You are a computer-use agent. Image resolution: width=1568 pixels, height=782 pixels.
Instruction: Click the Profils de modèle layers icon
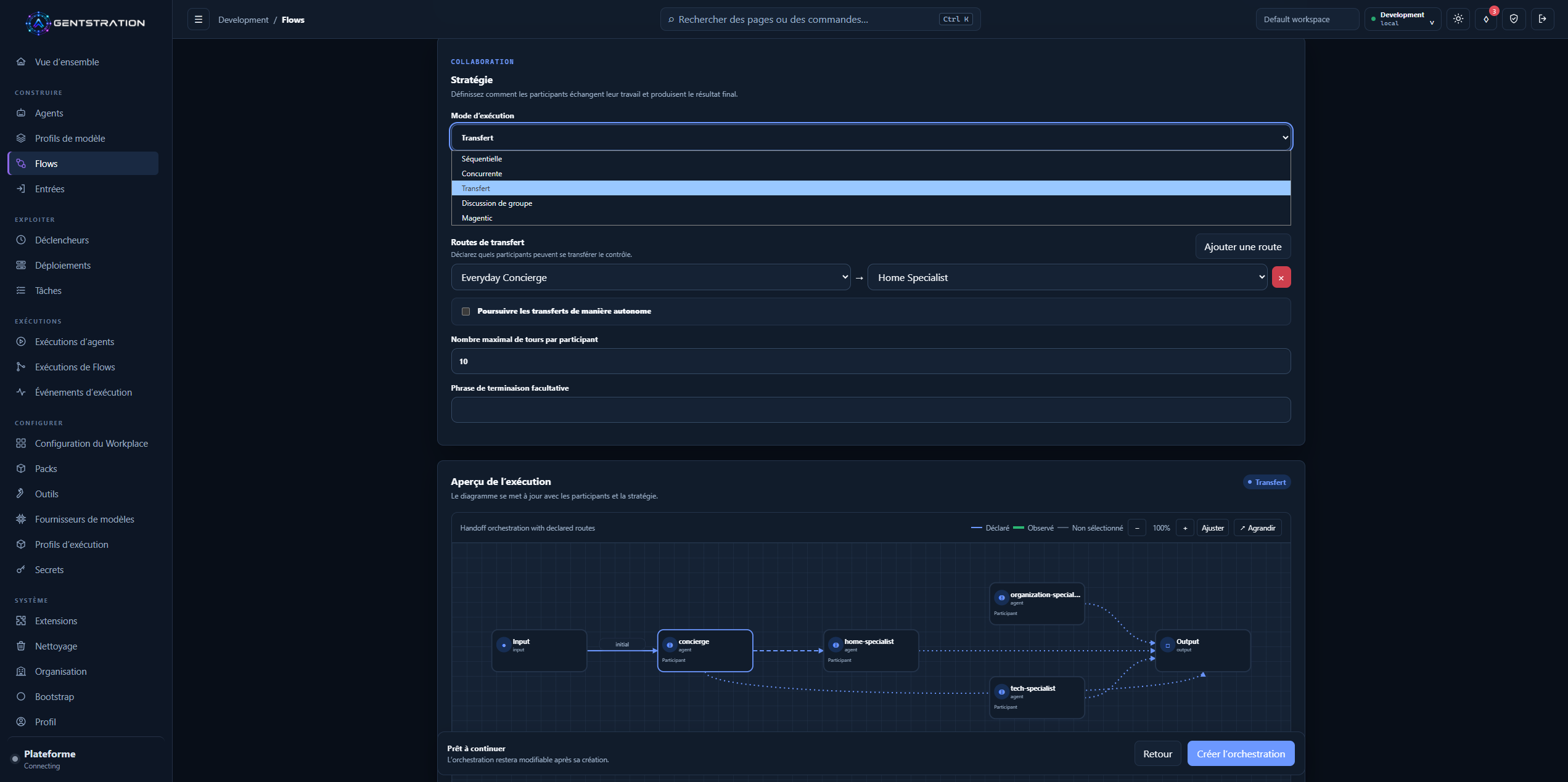(21, 138)
